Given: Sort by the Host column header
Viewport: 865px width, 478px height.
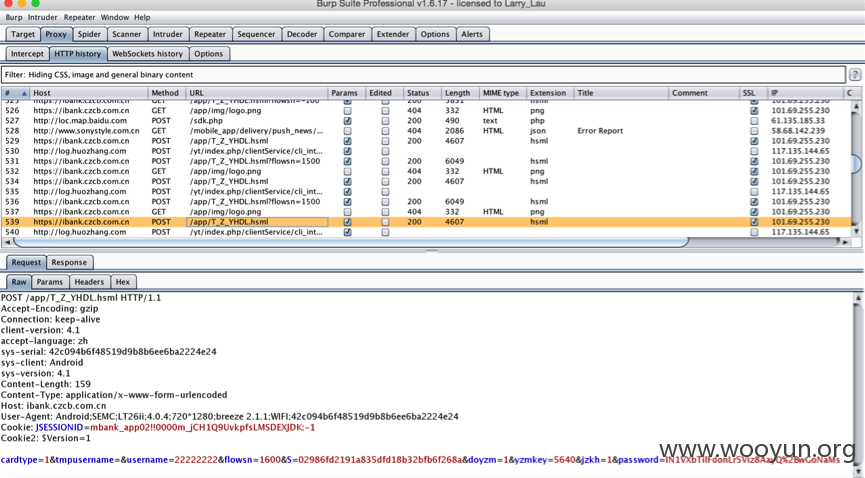Looking at the screenshot, I should [x=89, y=93].
